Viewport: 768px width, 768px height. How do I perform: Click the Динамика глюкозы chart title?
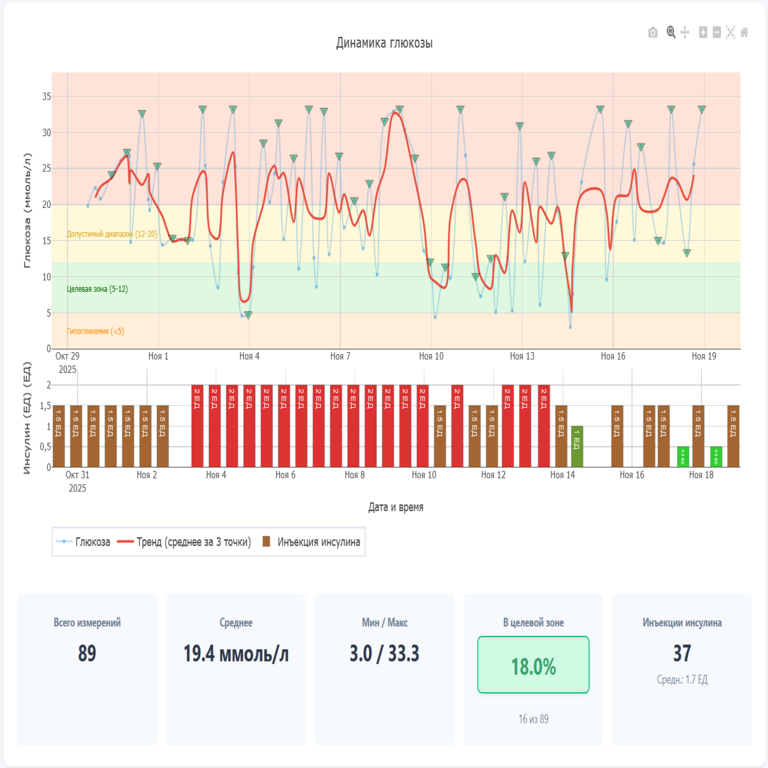[384, 43]
